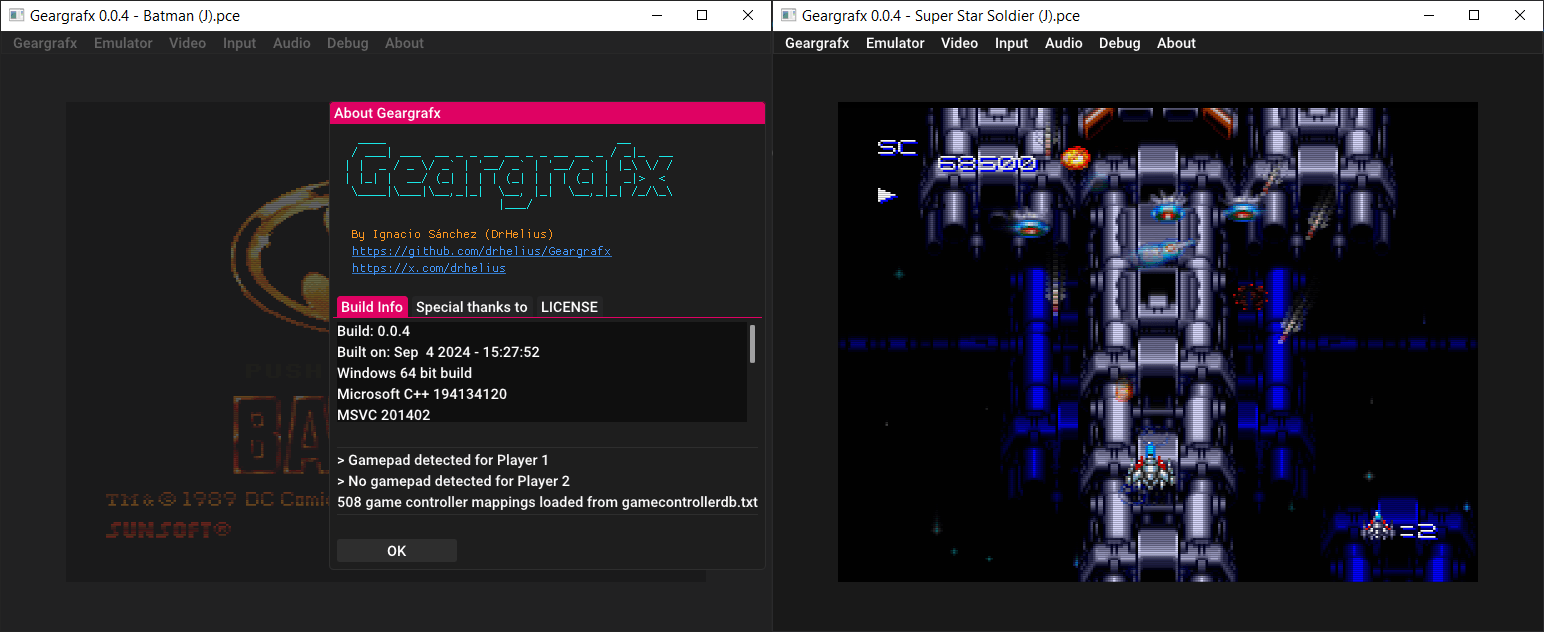This screenshot has width=1544, height=632.
Task: Open the GitHub Geargrafx repository link
Action: tap(481, 251)
